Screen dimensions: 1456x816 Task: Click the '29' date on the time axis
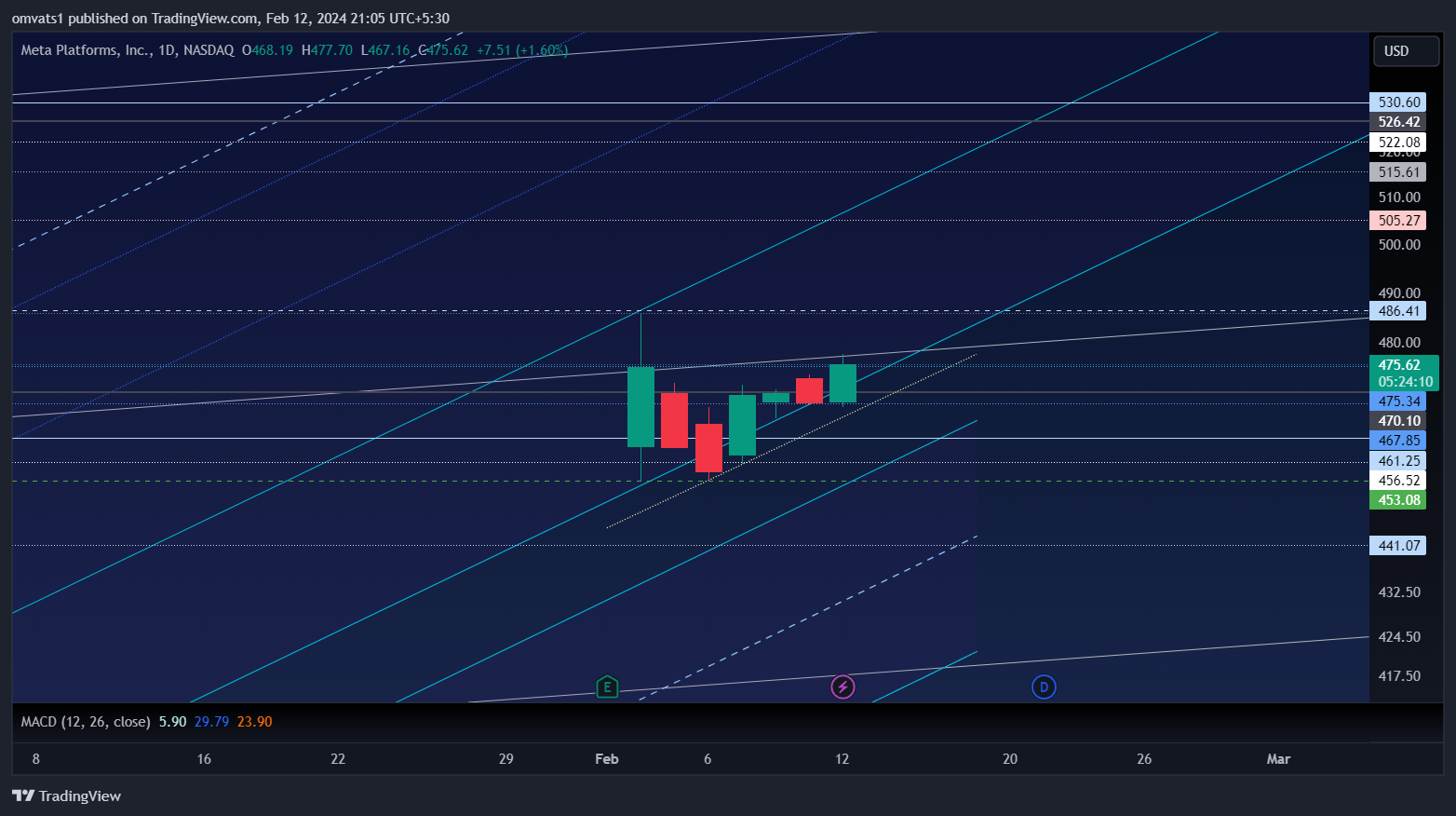[506, 759]
